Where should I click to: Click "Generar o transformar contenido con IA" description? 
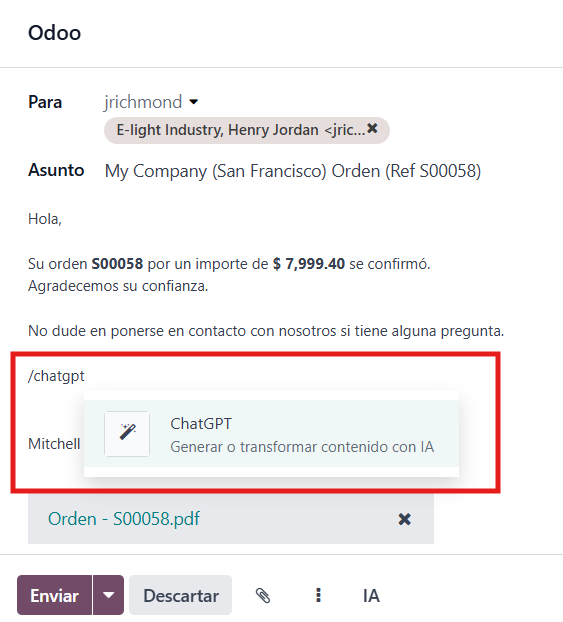pos(302,447)
